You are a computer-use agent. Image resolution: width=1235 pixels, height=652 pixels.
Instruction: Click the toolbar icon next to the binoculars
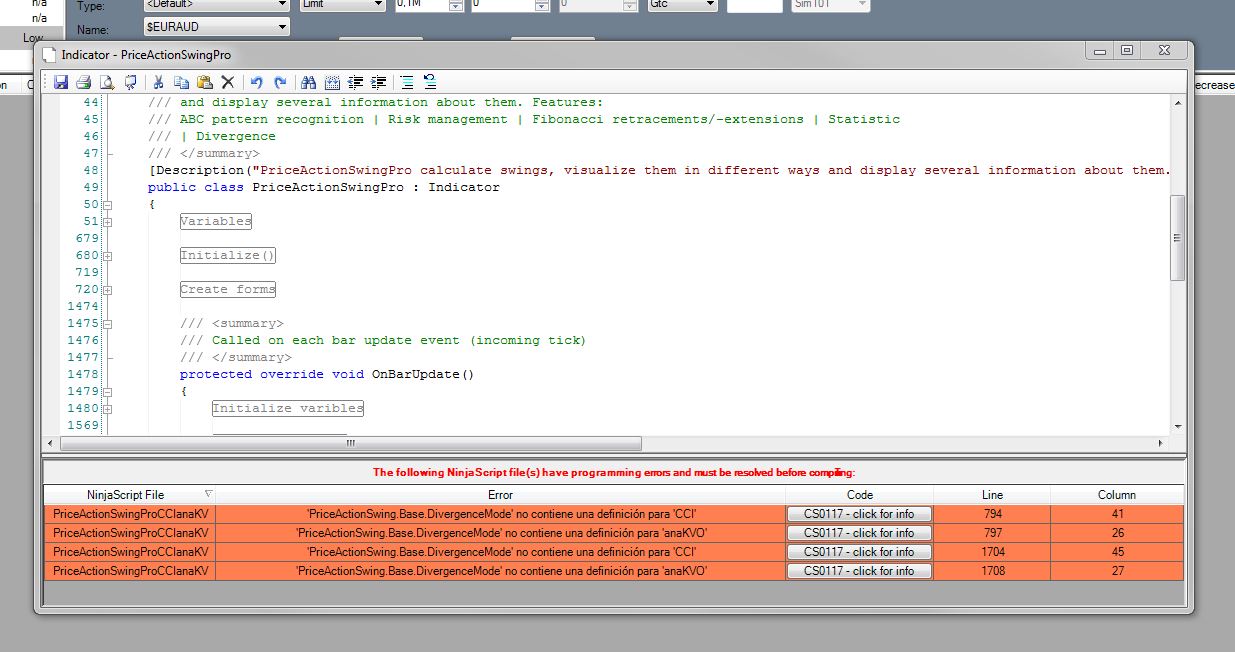pos(332,82)
